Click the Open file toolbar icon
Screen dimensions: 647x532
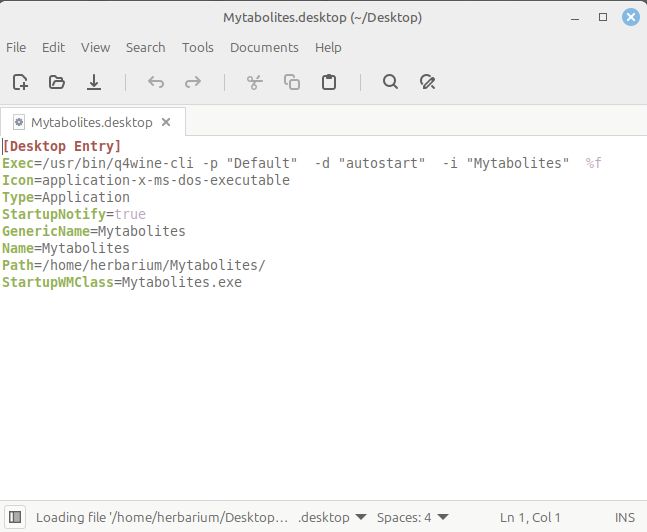57,82
